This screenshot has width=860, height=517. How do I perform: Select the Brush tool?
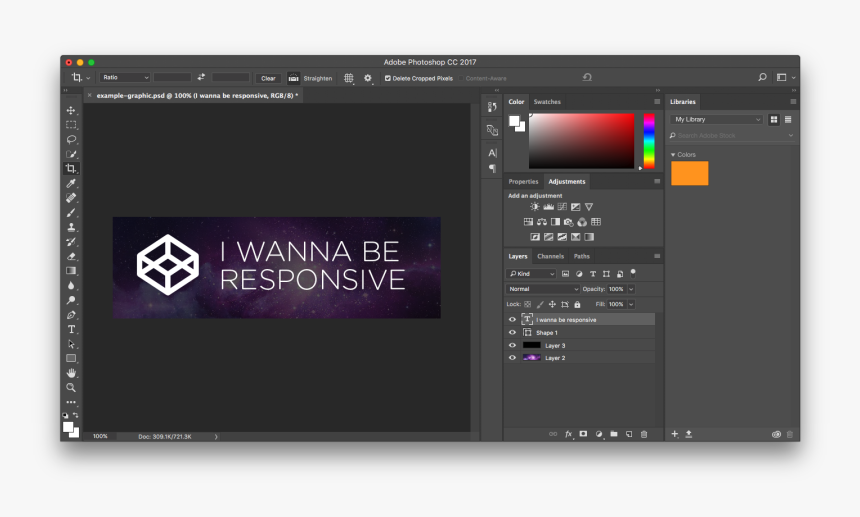71,213
